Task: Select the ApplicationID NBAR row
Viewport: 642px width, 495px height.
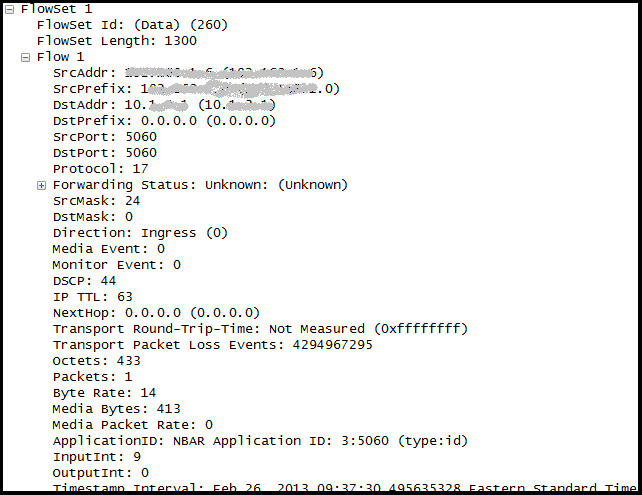Action: [260, 441]
